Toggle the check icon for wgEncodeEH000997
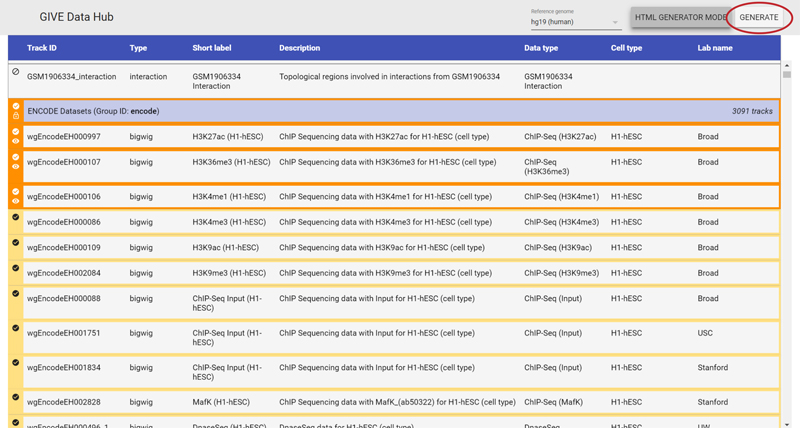 point(16,132)
